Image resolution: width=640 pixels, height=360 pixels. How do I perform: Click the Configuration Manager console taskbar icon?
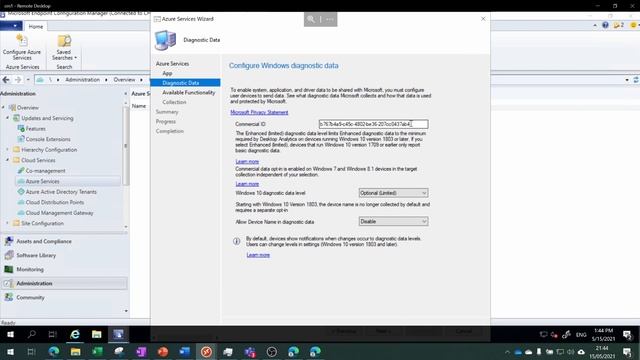pos(118,334)
